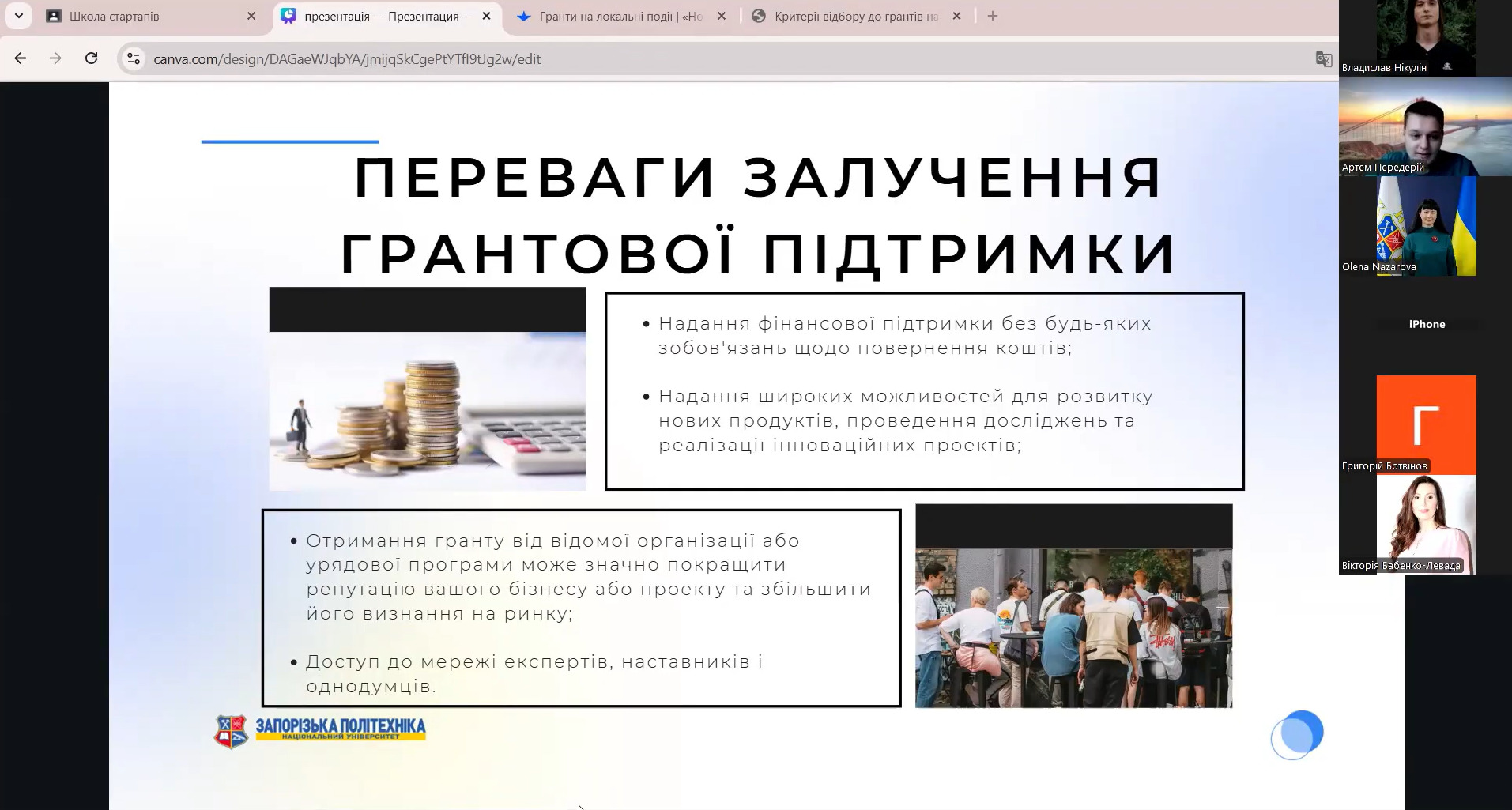Click the translate page icon

pyautogui.click(x=1323, y=58)
